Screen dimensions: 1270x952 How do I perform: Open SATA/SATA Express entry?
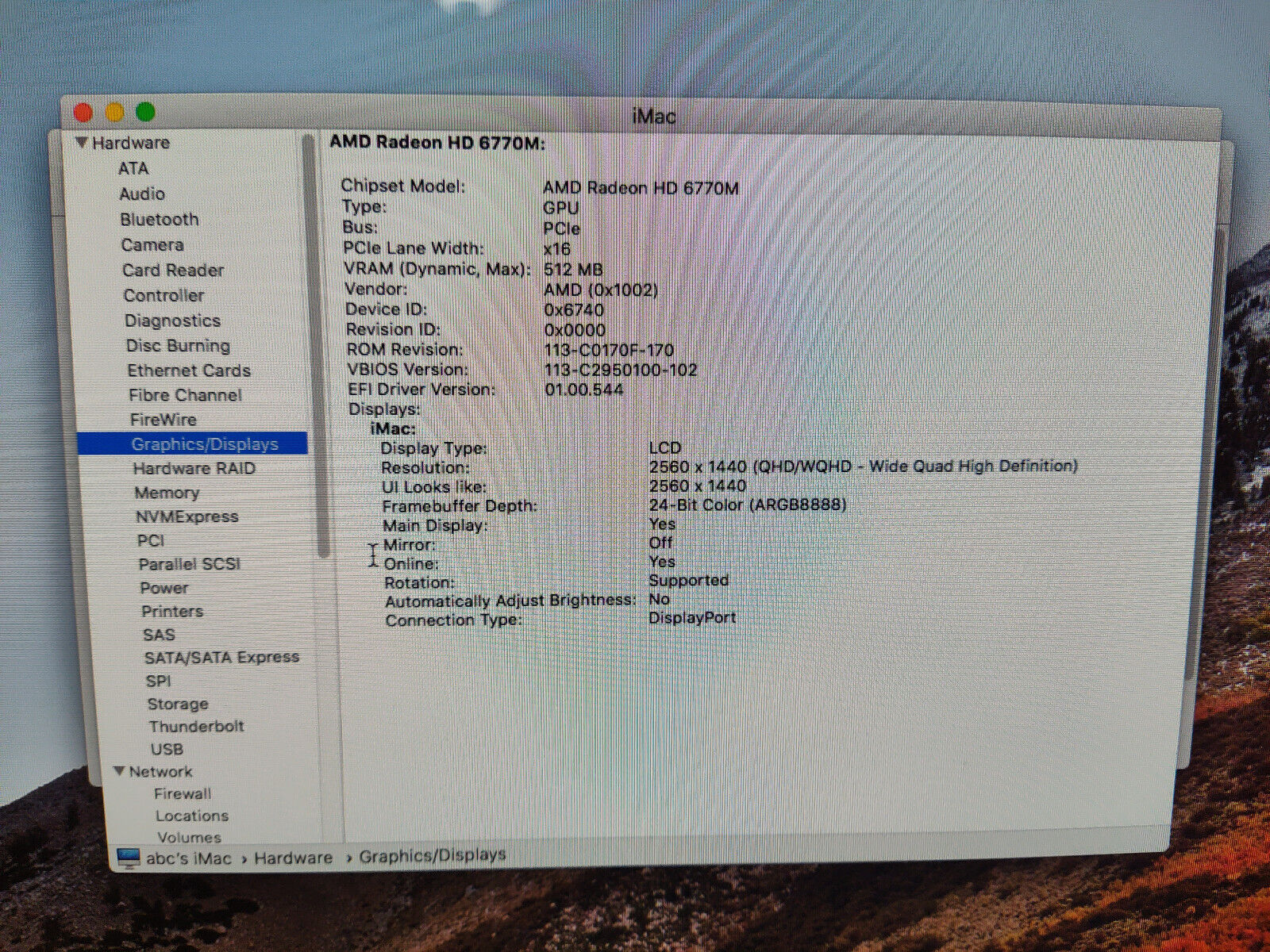pos(221,657)
